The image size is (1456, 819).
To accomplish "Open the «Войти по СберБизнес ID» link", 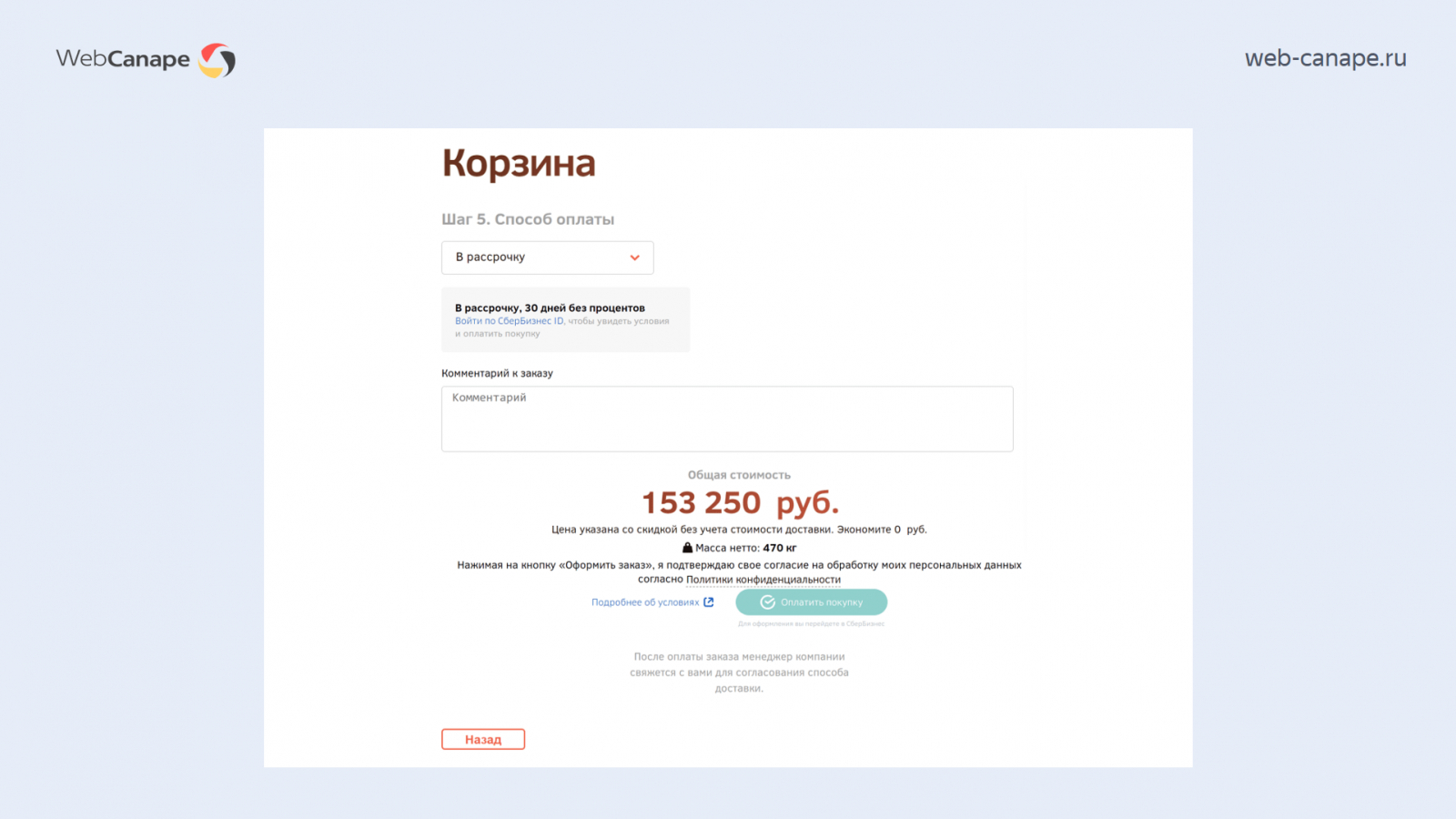I will coord(510,321).
